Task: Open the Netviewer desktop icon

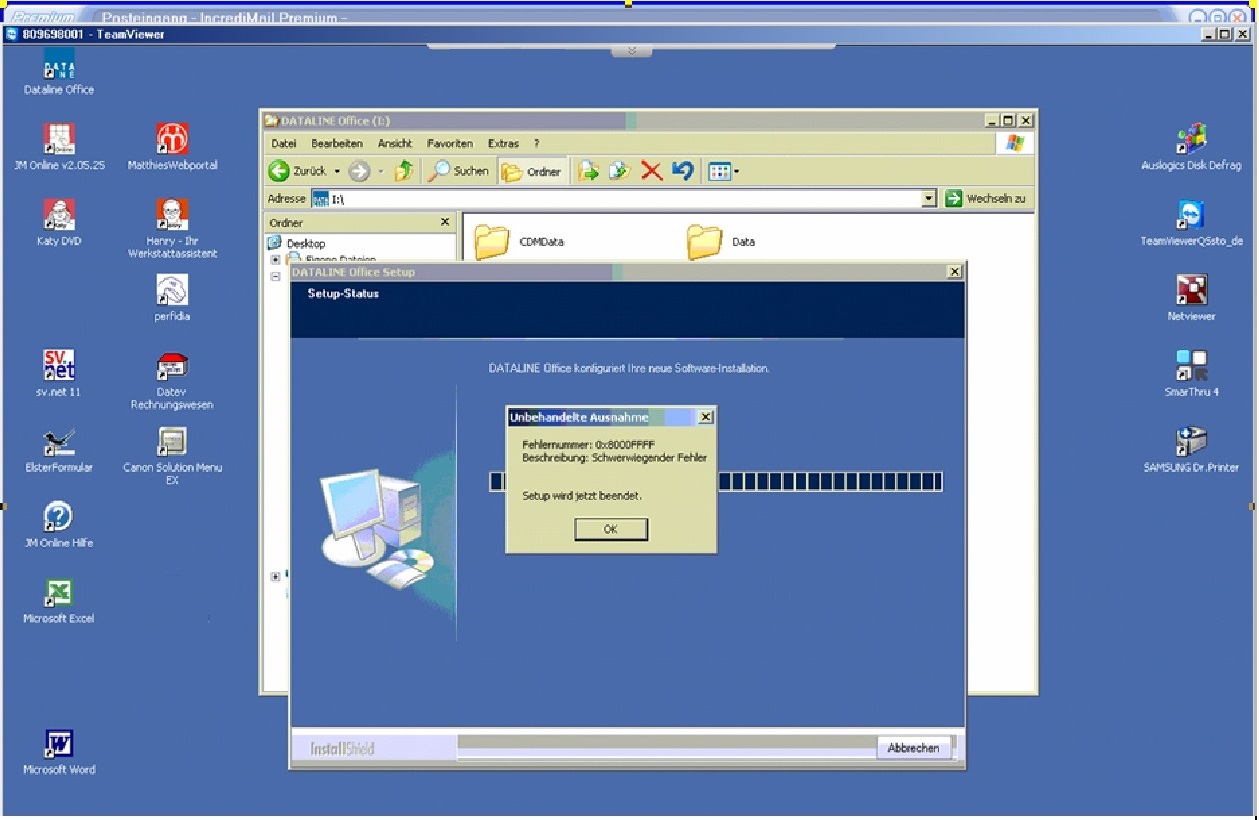Action: (x=1191, y=291)
